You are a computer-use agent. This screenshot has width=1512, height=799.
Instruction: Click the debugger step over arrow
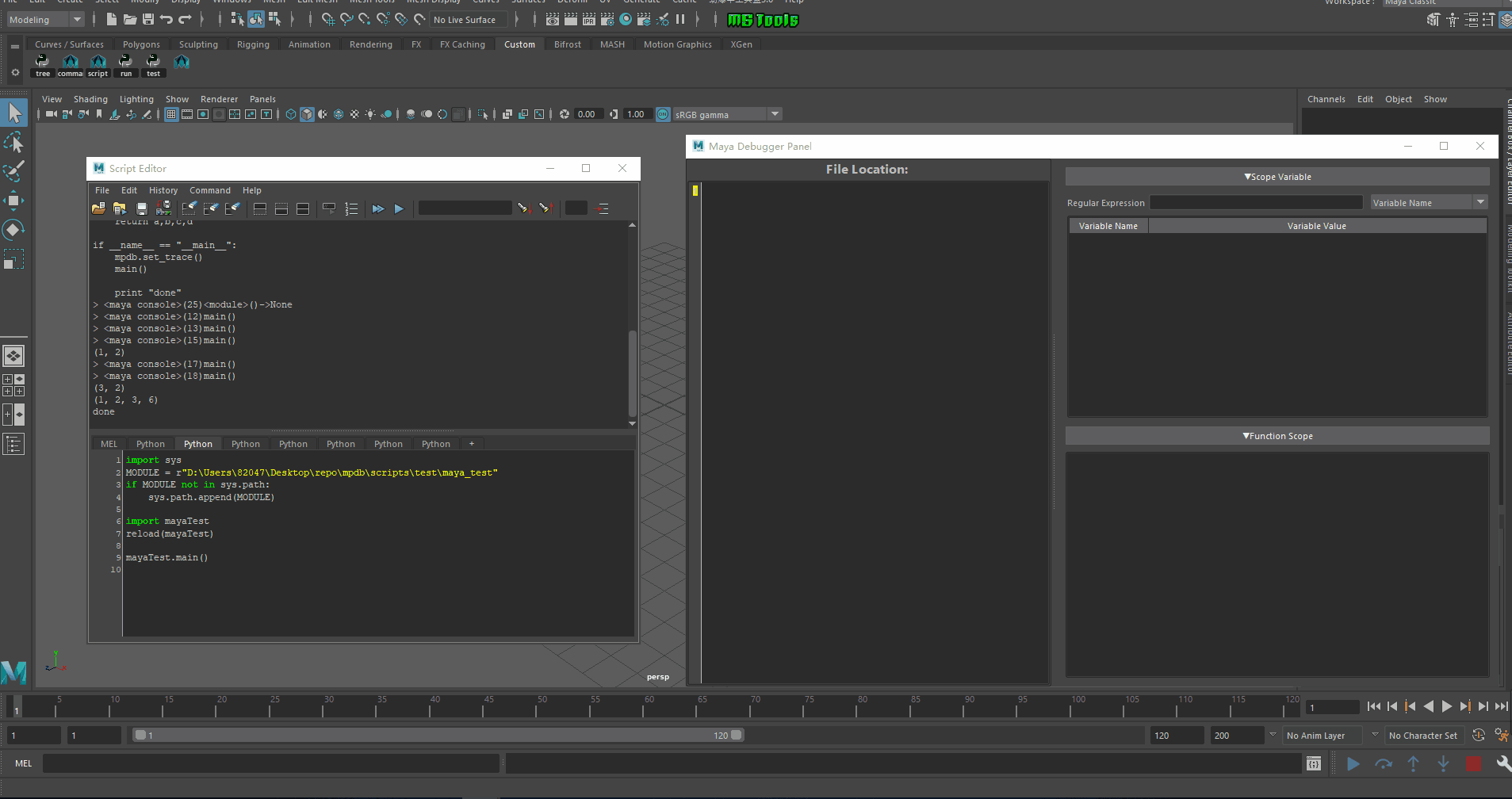click(1384, 763)
